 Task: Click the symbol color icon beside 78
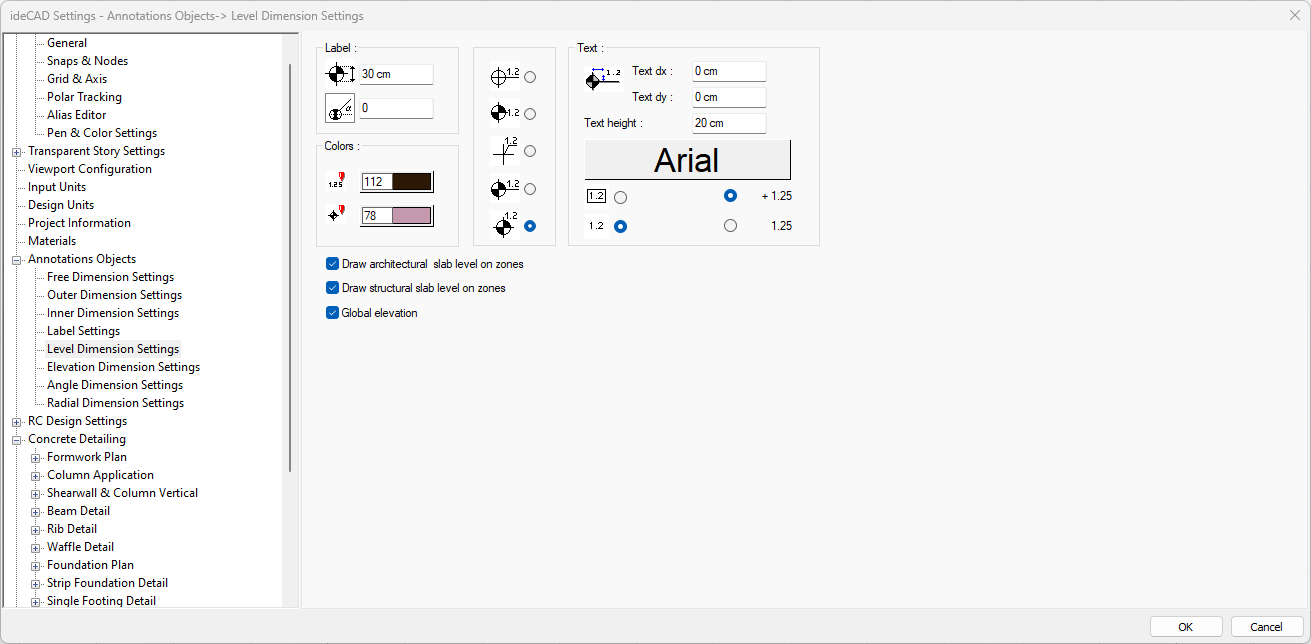coord(335,215)
